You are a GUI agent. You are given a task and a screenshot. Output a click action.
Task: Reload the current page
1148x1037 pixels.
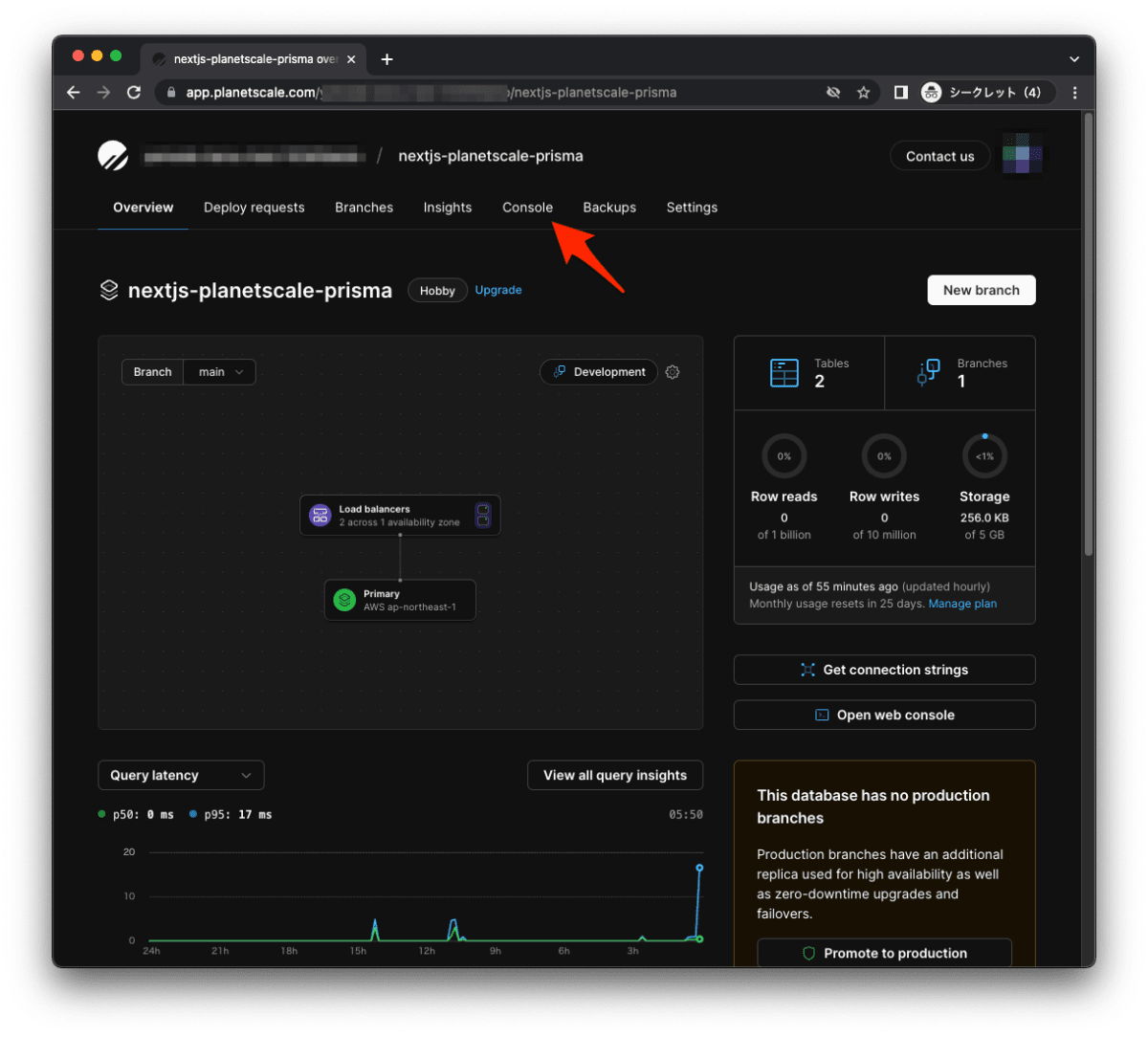click(x=134, y=93)
